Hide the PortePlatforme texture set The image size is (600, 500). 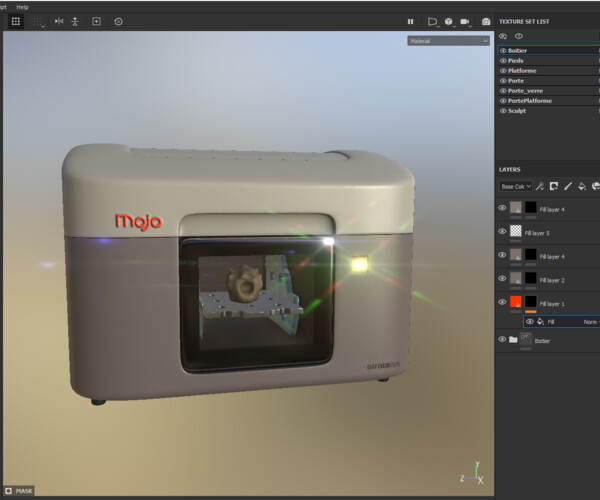click(x=503, y=101)
